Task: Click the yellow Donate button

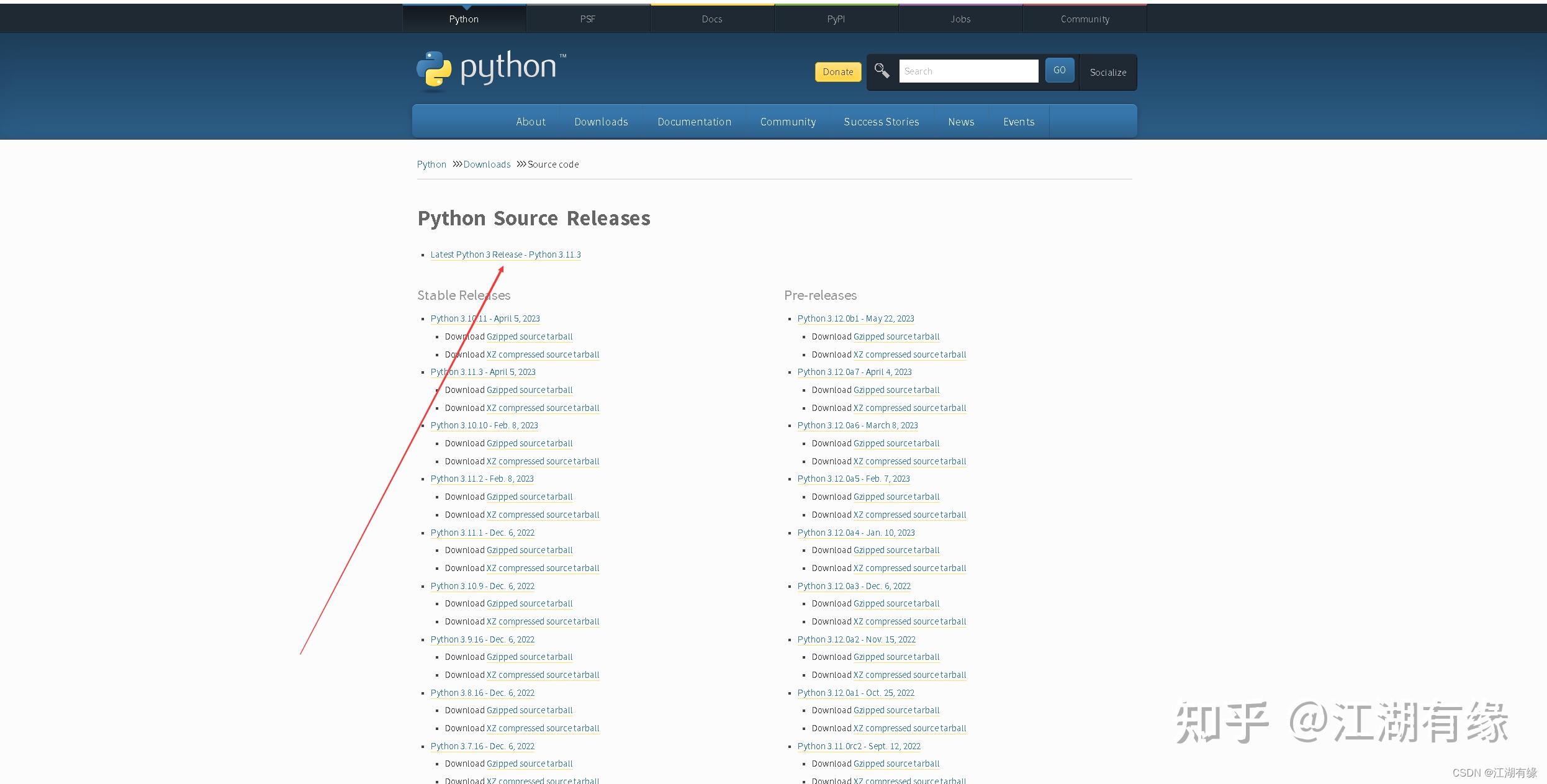Action: (837, 71)
